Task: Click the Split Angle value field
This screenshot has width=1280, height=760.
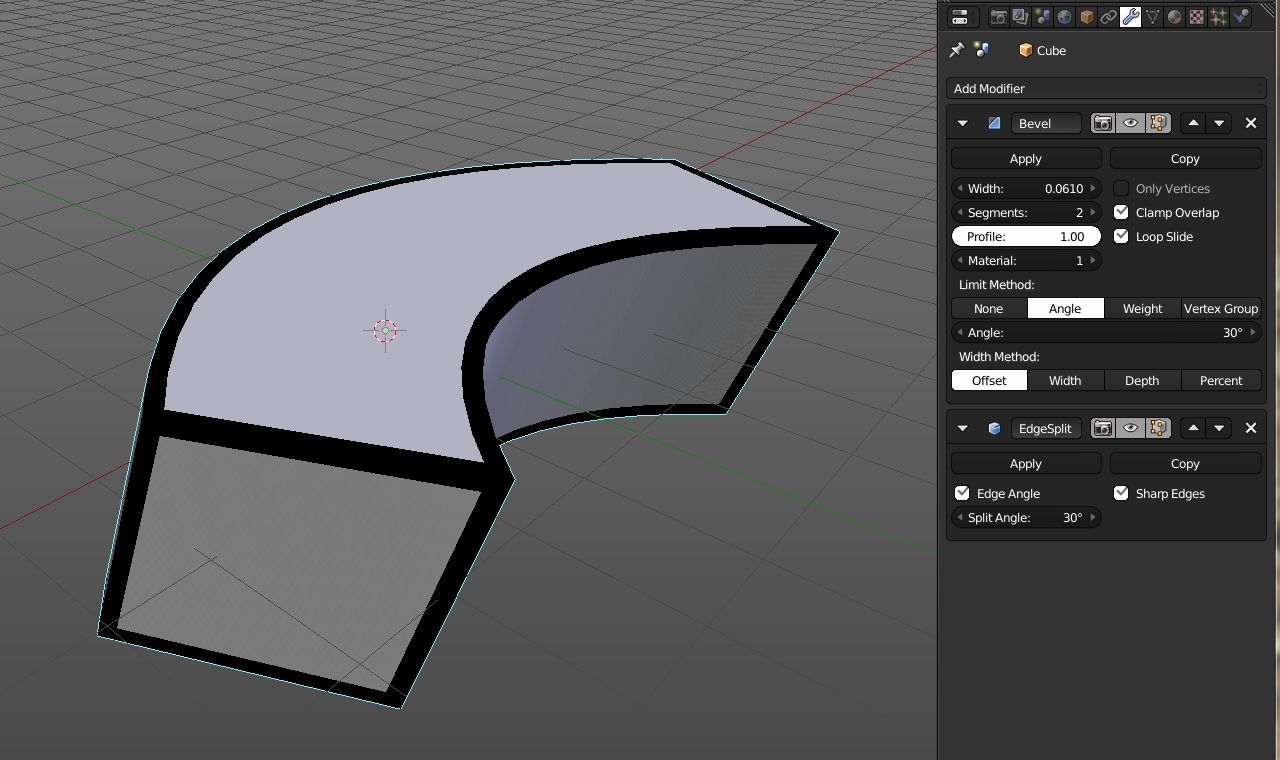Action: (x=1026, y=517)
